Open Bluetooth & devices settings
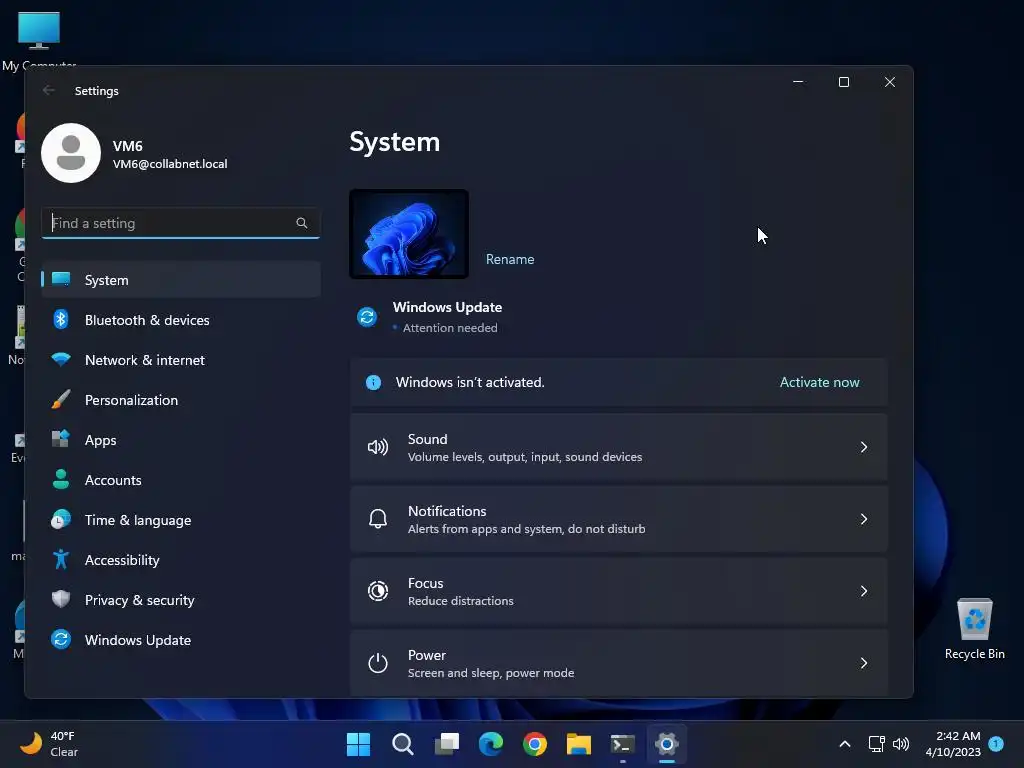Image resolution: width=1024 pixels, height=768 pixels. pos(180,320)
